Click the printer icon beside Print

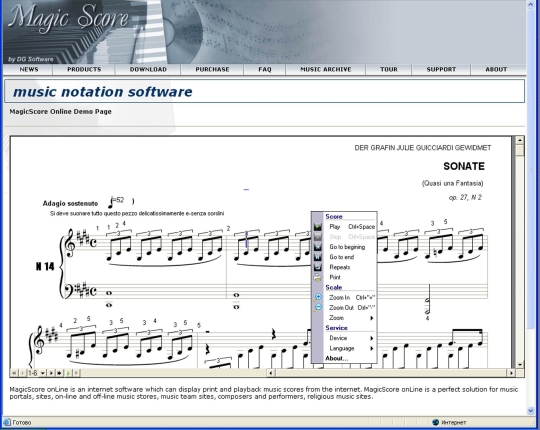click(318, 277)
